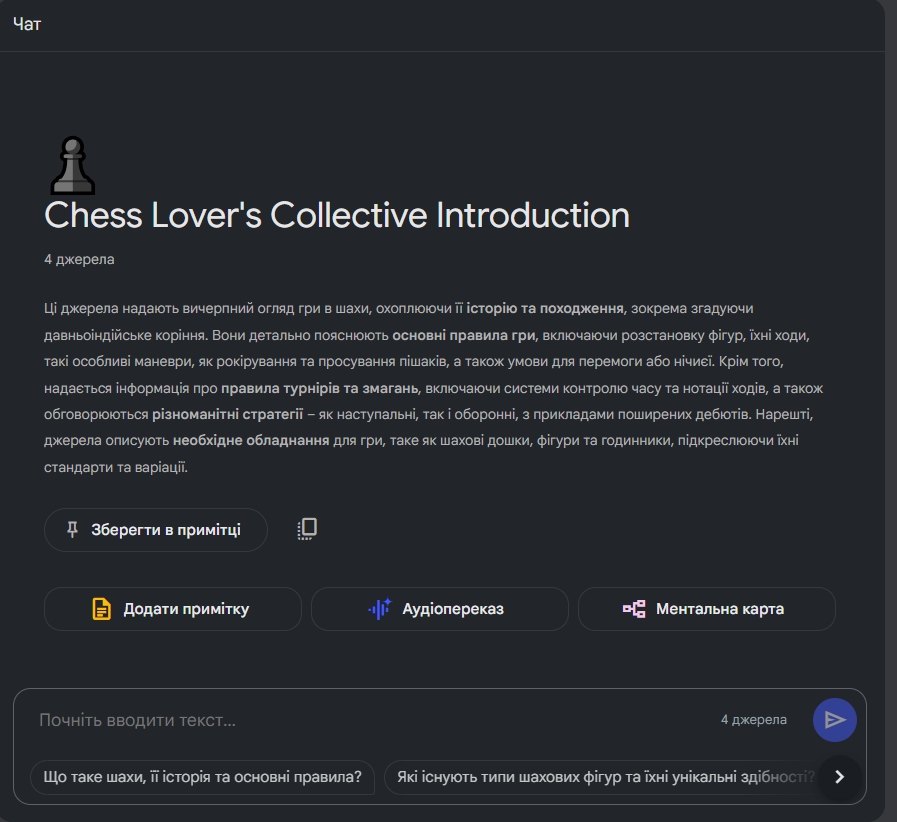Create the Ментальна карта mind map

tap(707, 609)
